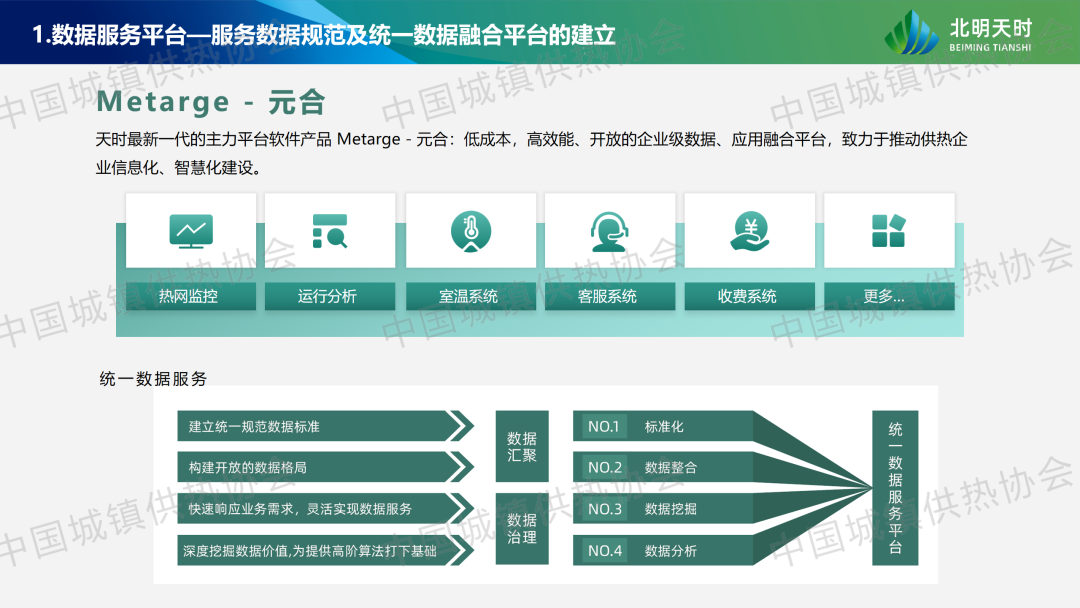Click the billing system yen-in-hand icon
The height and width of the screenshot is (608, 1080).
pyautogui.click(x=748, y=231)
